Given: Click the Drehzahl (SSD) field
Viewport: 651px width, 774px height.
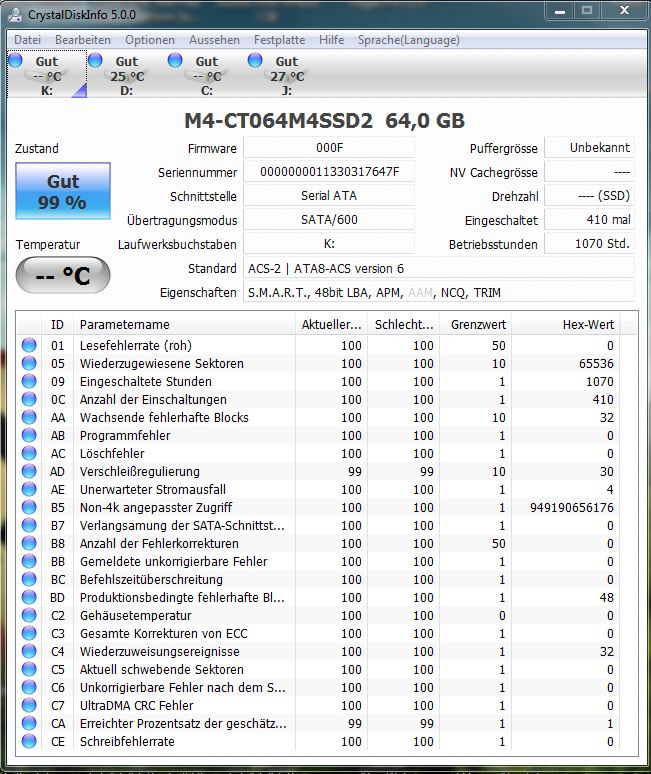Looking at the screenshot, I should [x=589, y=196].
